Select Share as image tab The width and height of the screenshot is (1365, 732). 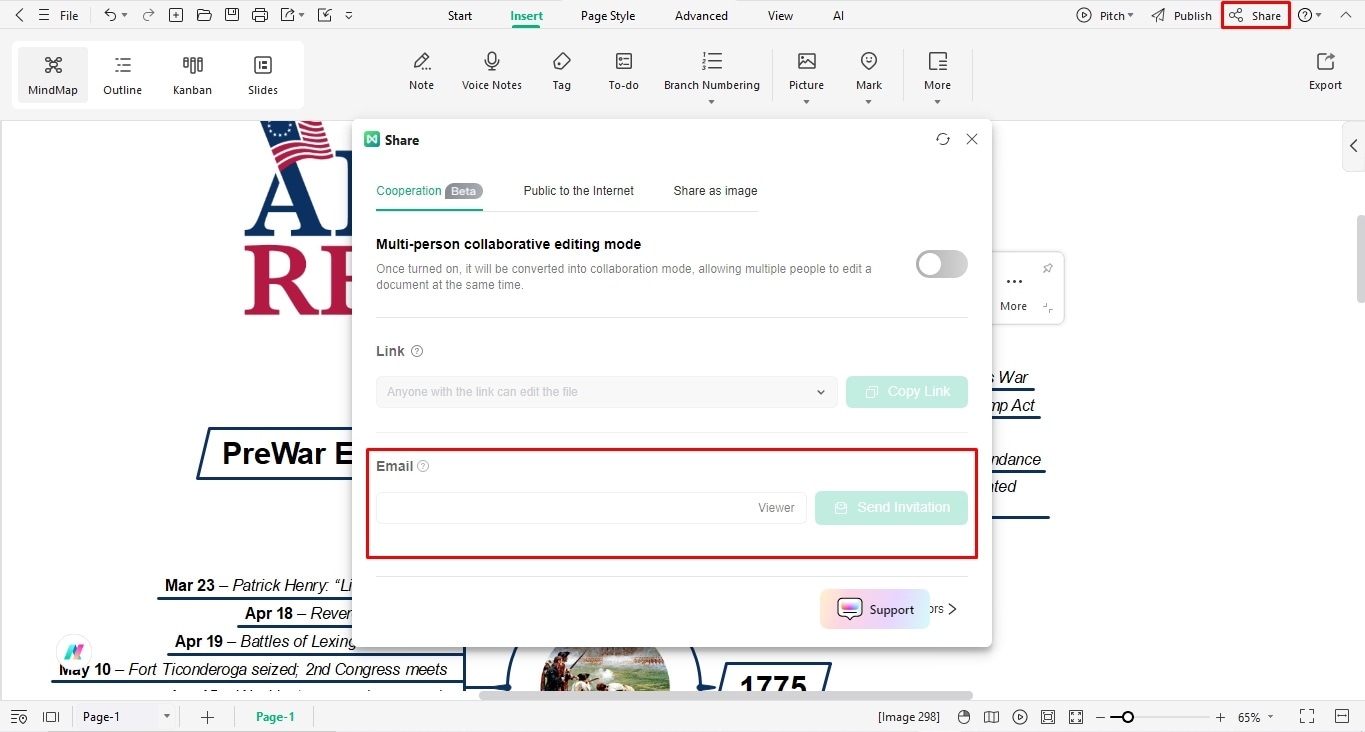coord(715,191)
